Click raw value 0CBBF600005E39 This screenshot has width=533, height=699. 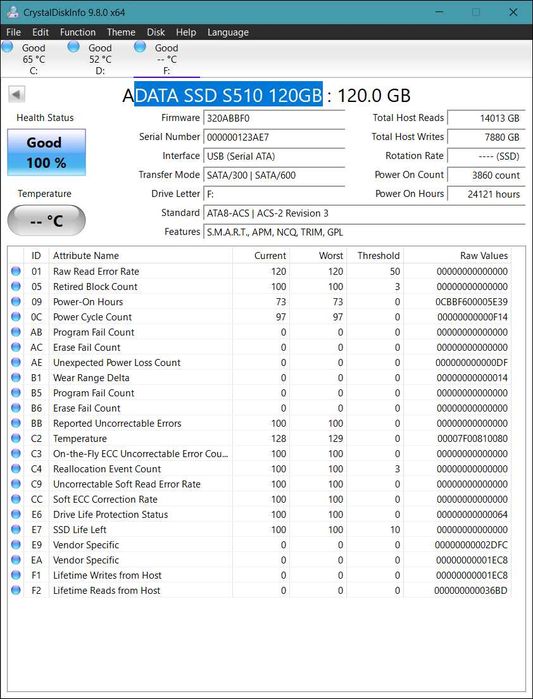coord(472,302)
